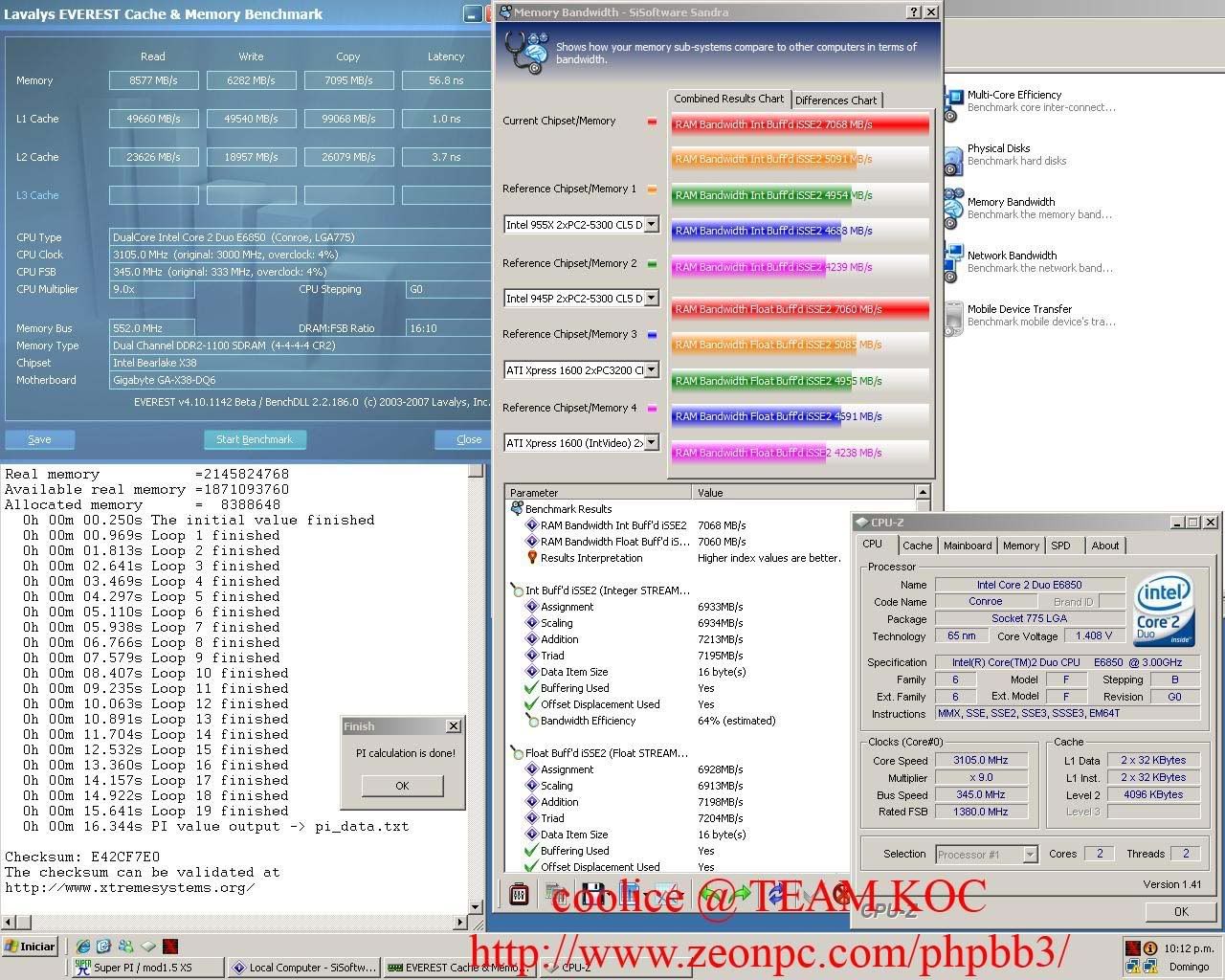
Task: Click the green forward arrow in Sandra toolbar
Action: pos(741,895)
